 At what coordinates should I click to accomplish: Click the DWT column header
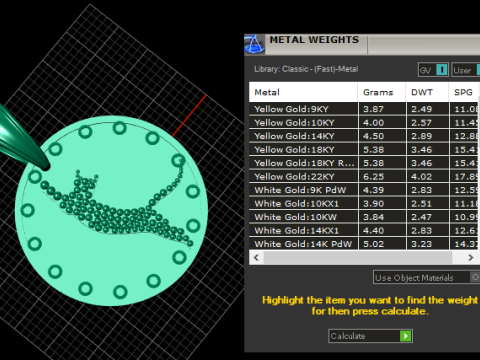(x=427, y=92)
